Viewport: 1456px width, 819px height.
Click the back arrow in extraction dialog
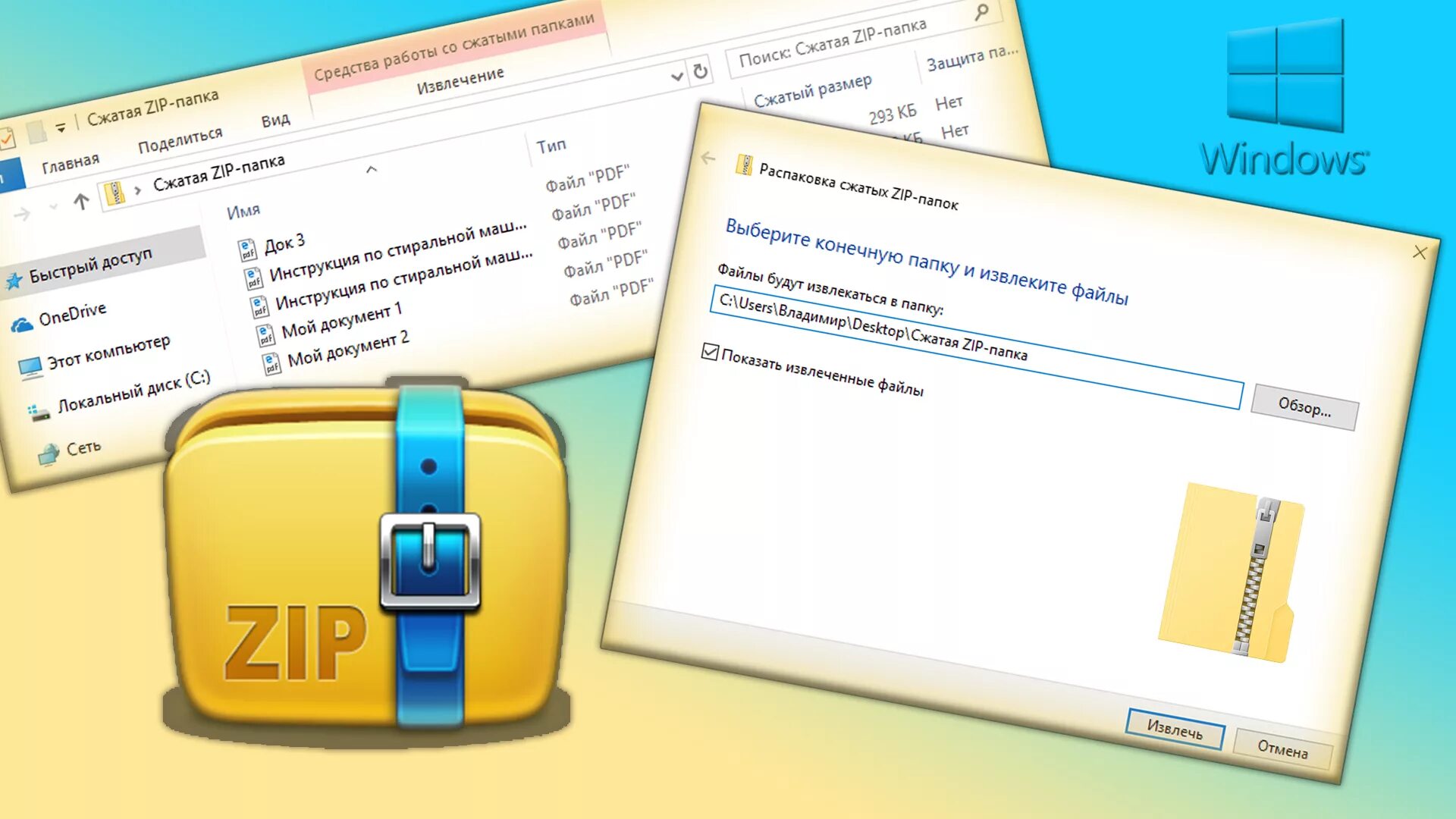coord(708,158)
